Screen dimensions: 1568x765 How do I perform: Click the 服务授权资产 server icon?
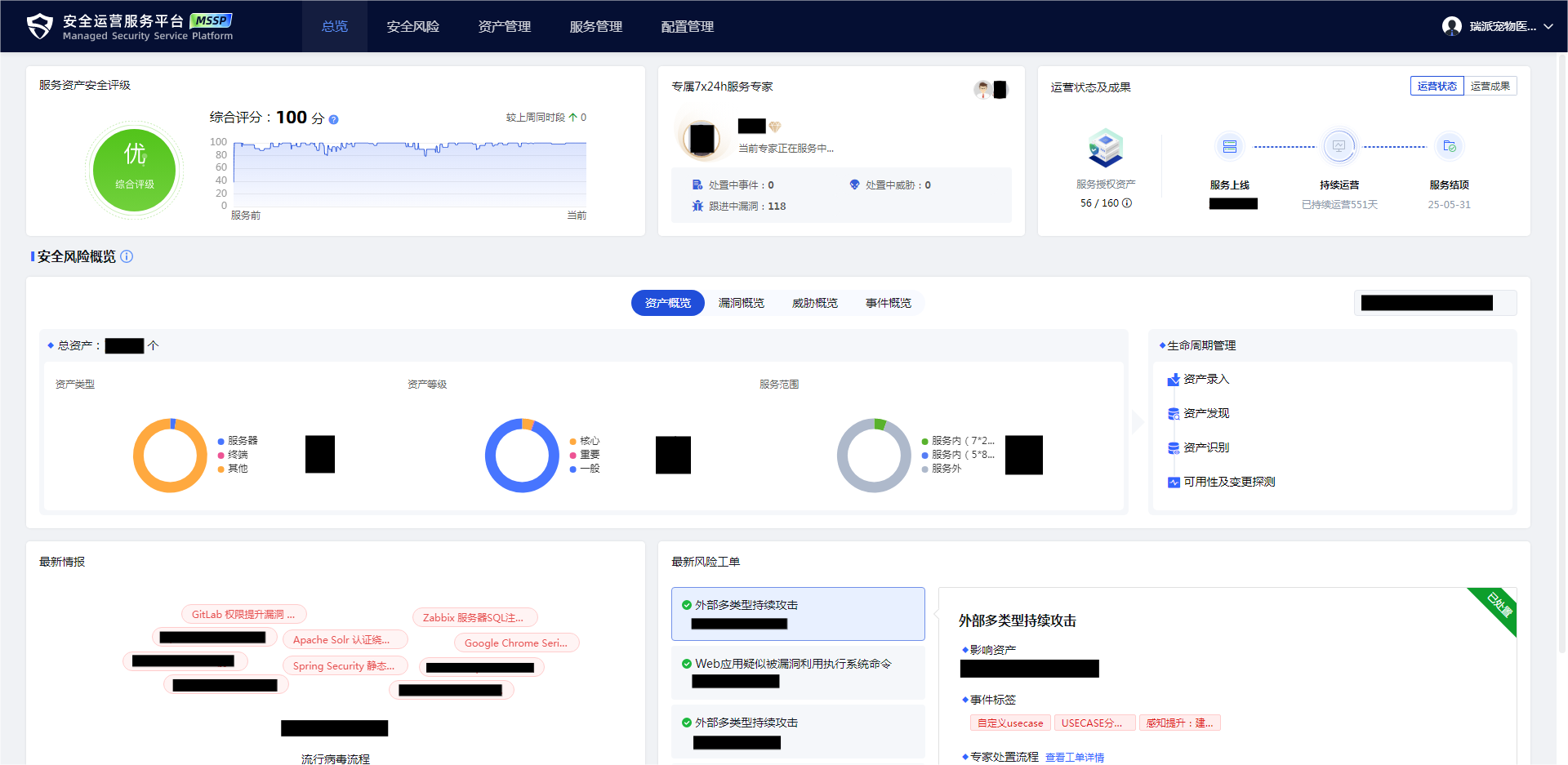[1105, 149]
